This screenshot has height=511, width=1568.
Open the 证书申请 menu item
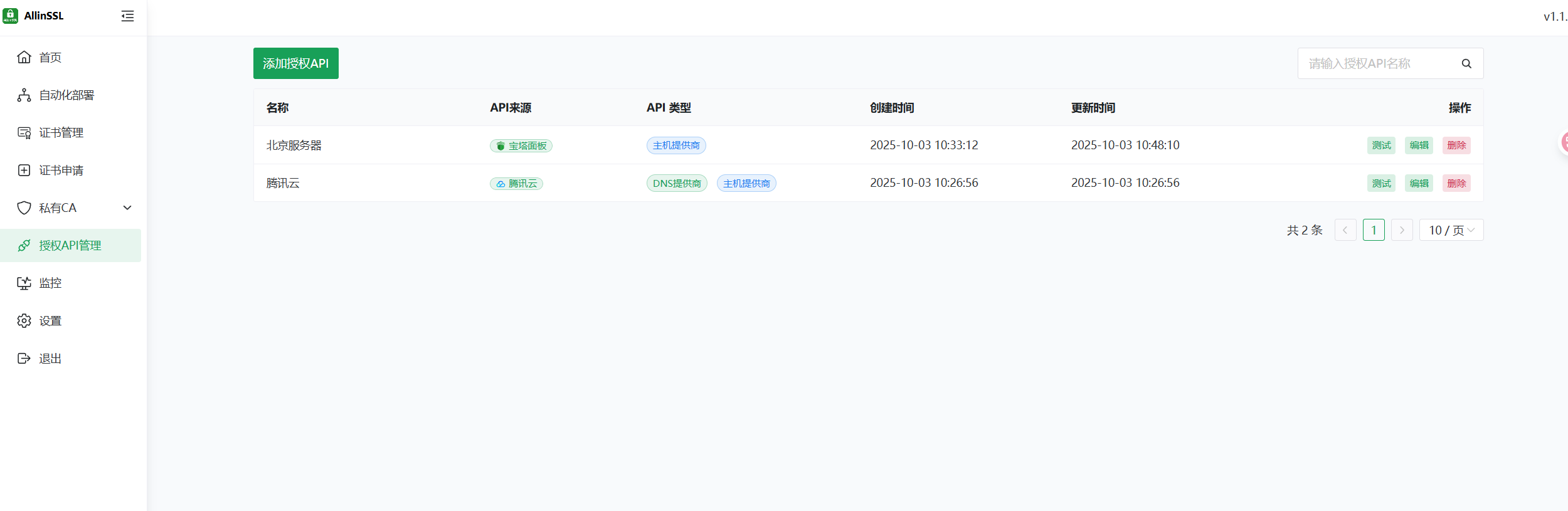(61, 171)
